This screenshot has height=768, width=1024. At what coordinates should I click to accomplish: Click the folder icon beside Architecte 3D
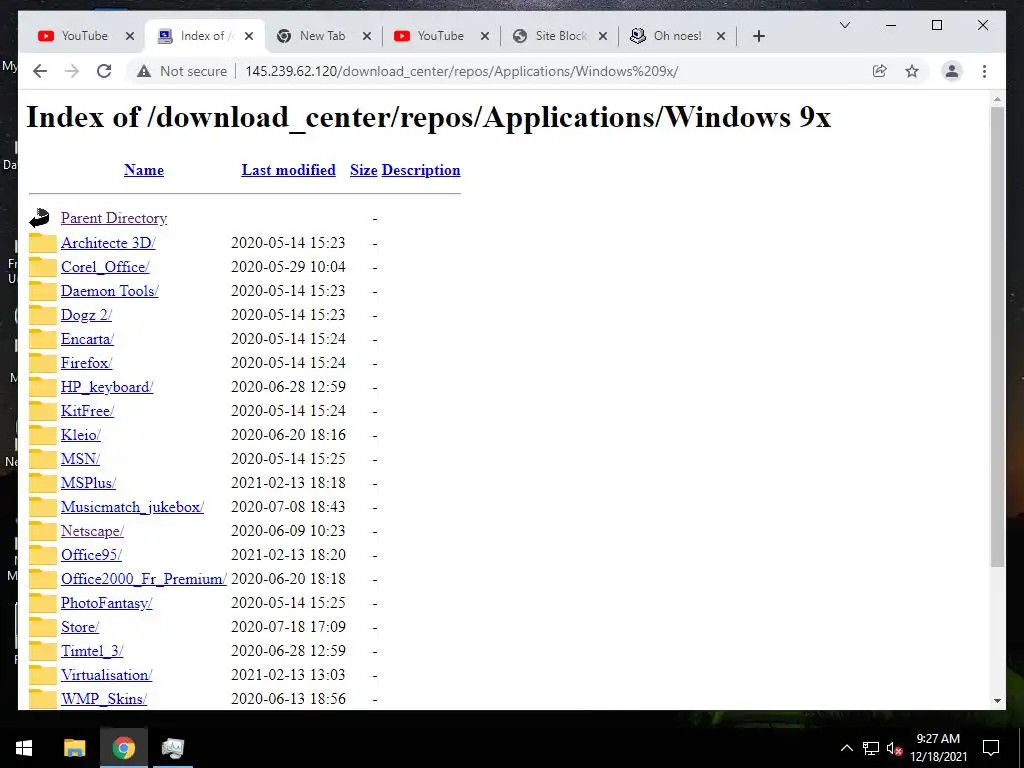pyautogui.click(x=42, y=242)
